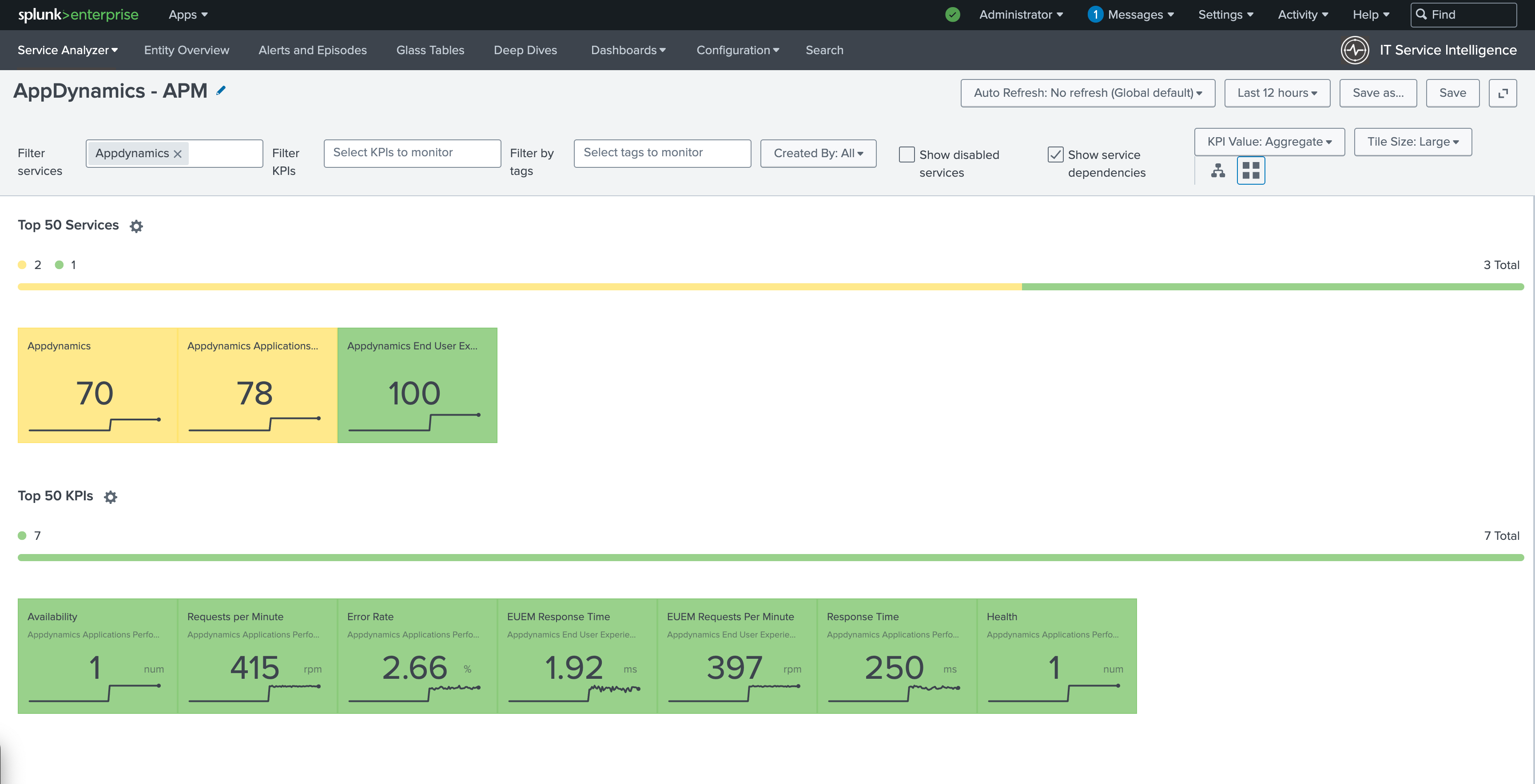Click green services severity dot with count 1
Screen dimensions: 1535x784
[59, 265]
